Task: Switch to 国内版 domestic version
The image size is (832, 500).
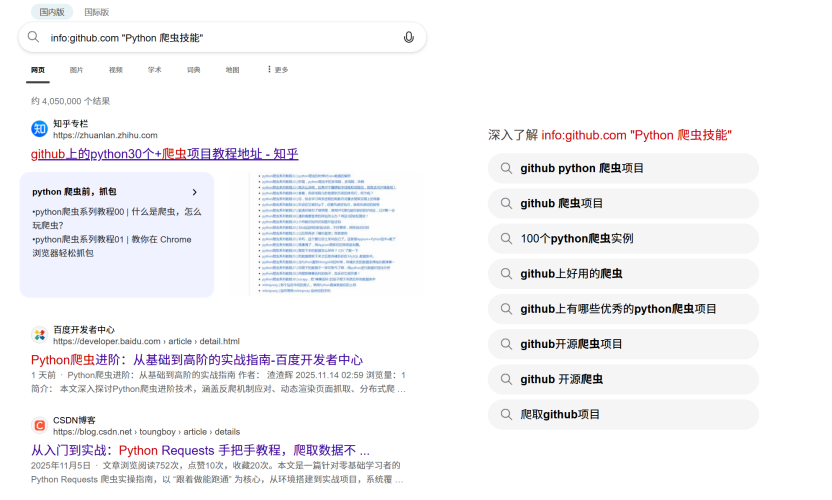Action: click(x=52, y=12)
